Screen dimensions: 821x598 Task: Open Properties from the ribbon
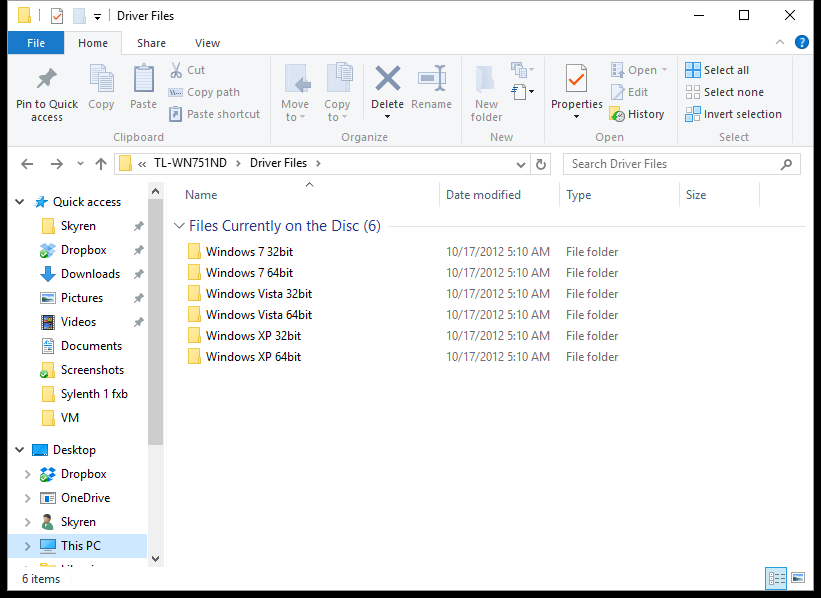(x=576, y=79)
